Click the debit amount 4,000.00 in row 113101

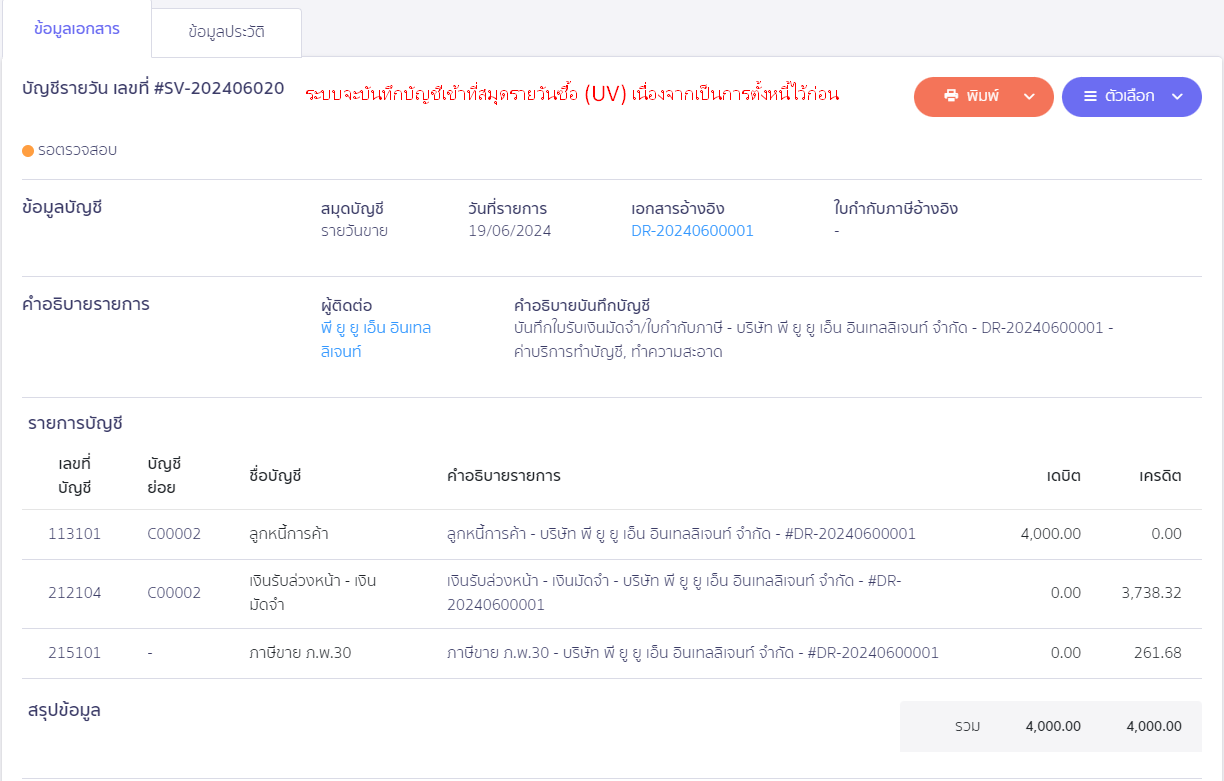click(1050, 534)
